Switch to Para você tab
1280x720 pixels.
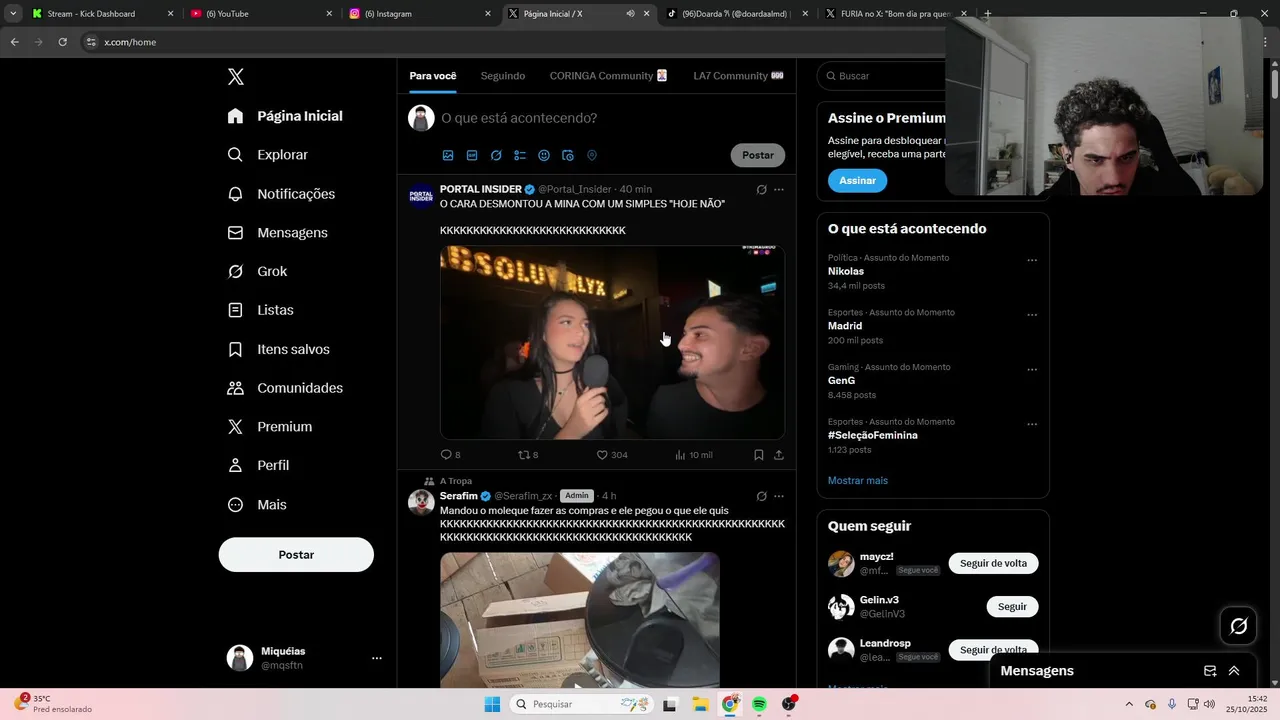coord(433,76)
